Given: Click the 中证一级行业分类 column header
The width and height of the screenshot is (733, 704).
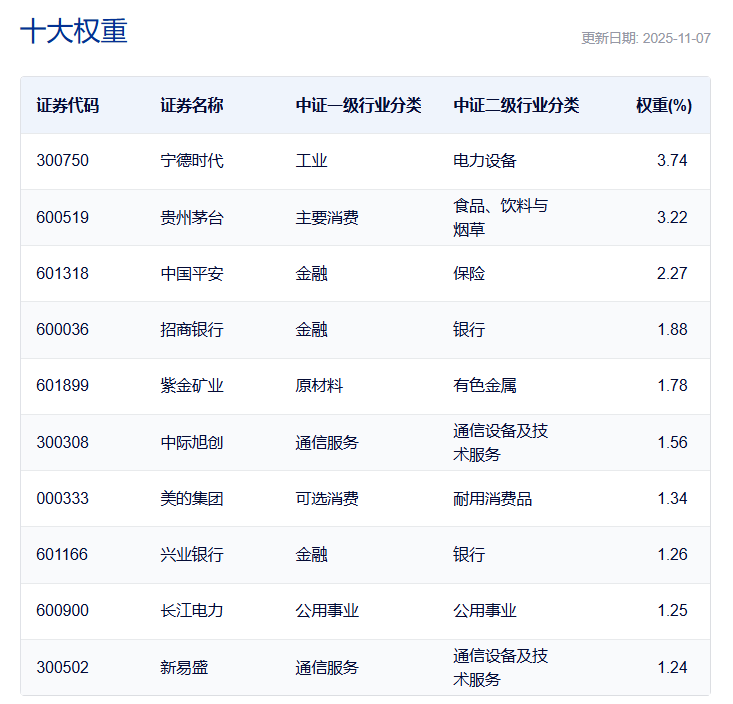Looking at the screenshot, I should (359, 105).
